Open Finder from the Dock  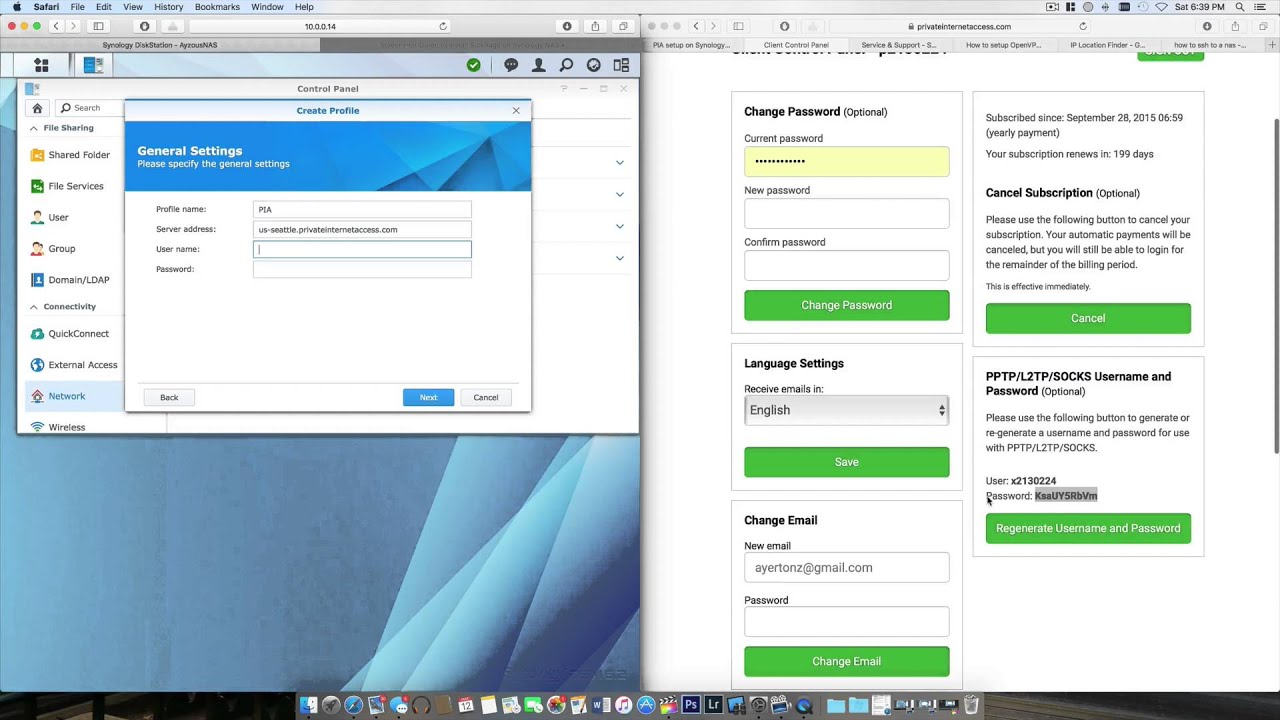click(x=308, y=705)
